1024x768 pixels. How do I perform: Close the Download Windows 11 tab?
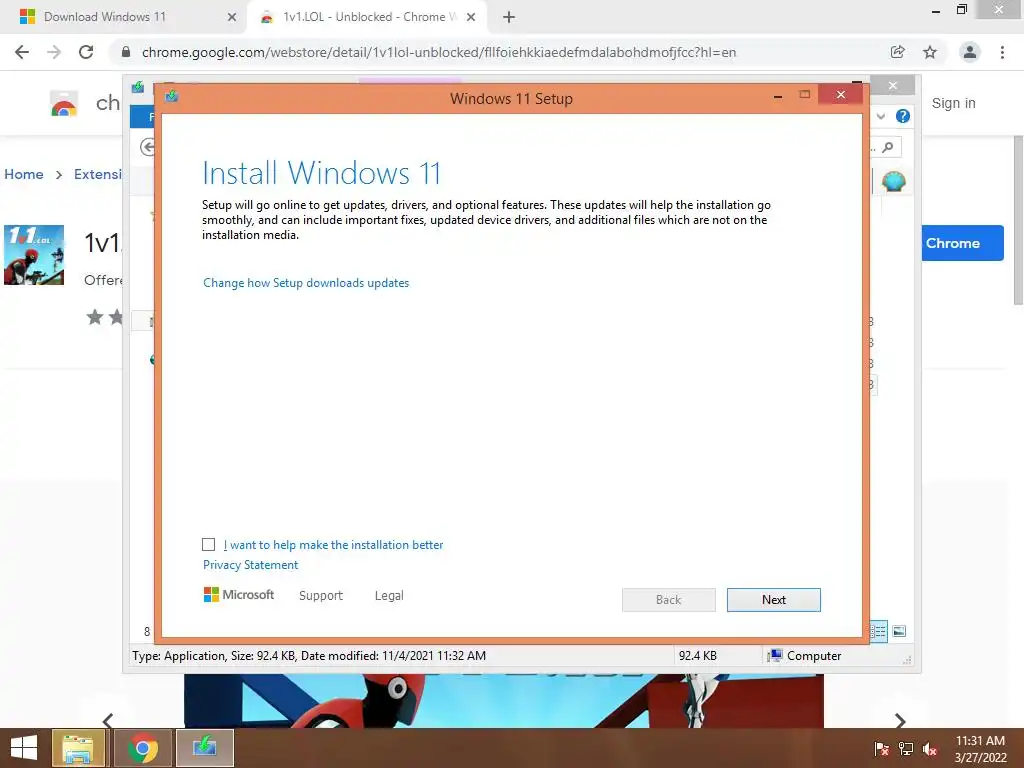pos(232,17)
